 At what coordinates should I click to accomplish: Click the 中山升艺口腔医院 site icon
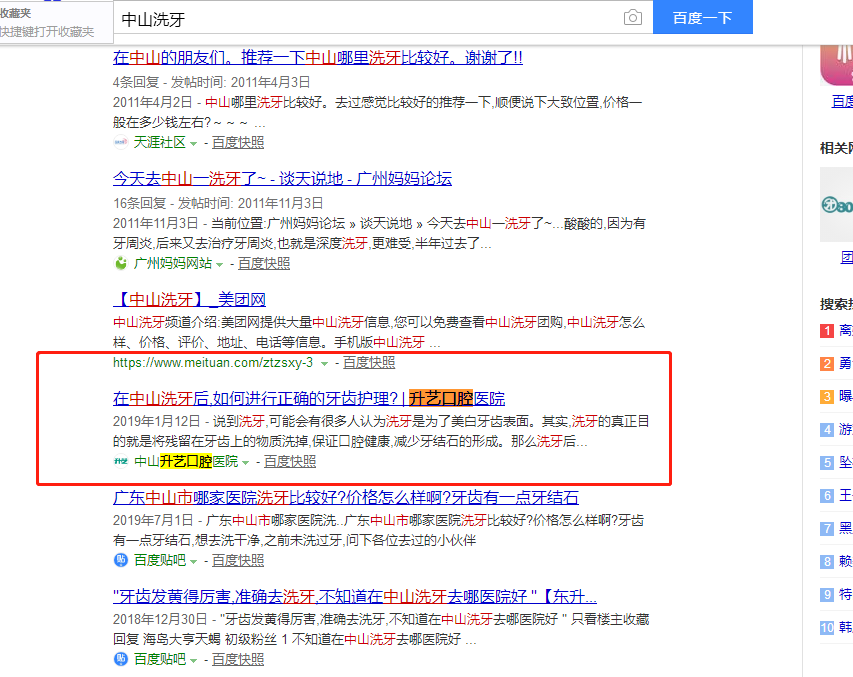pos(121,461)
